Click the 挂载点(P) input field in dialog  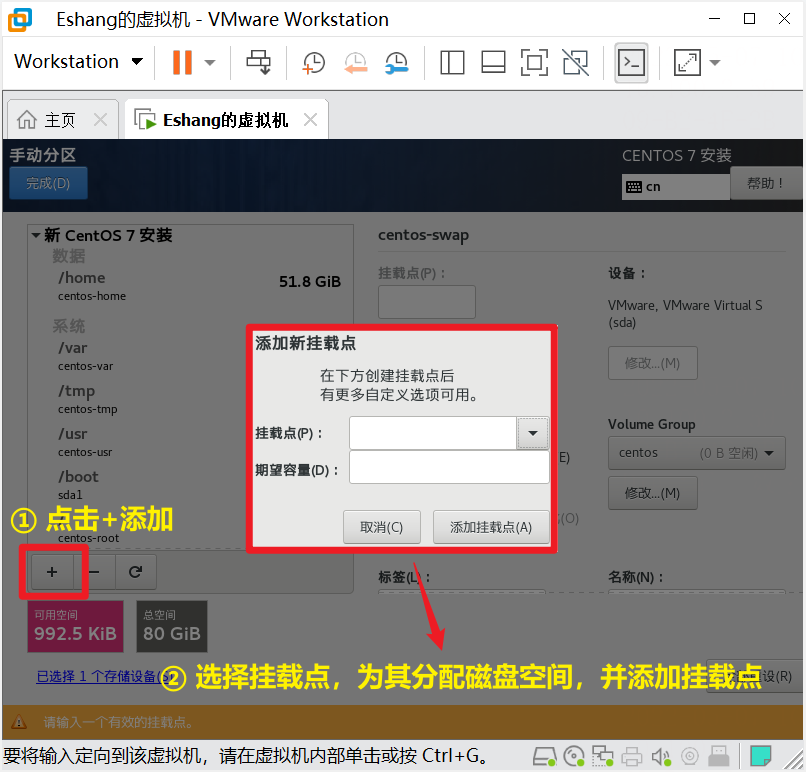click(x=433, y=433)
